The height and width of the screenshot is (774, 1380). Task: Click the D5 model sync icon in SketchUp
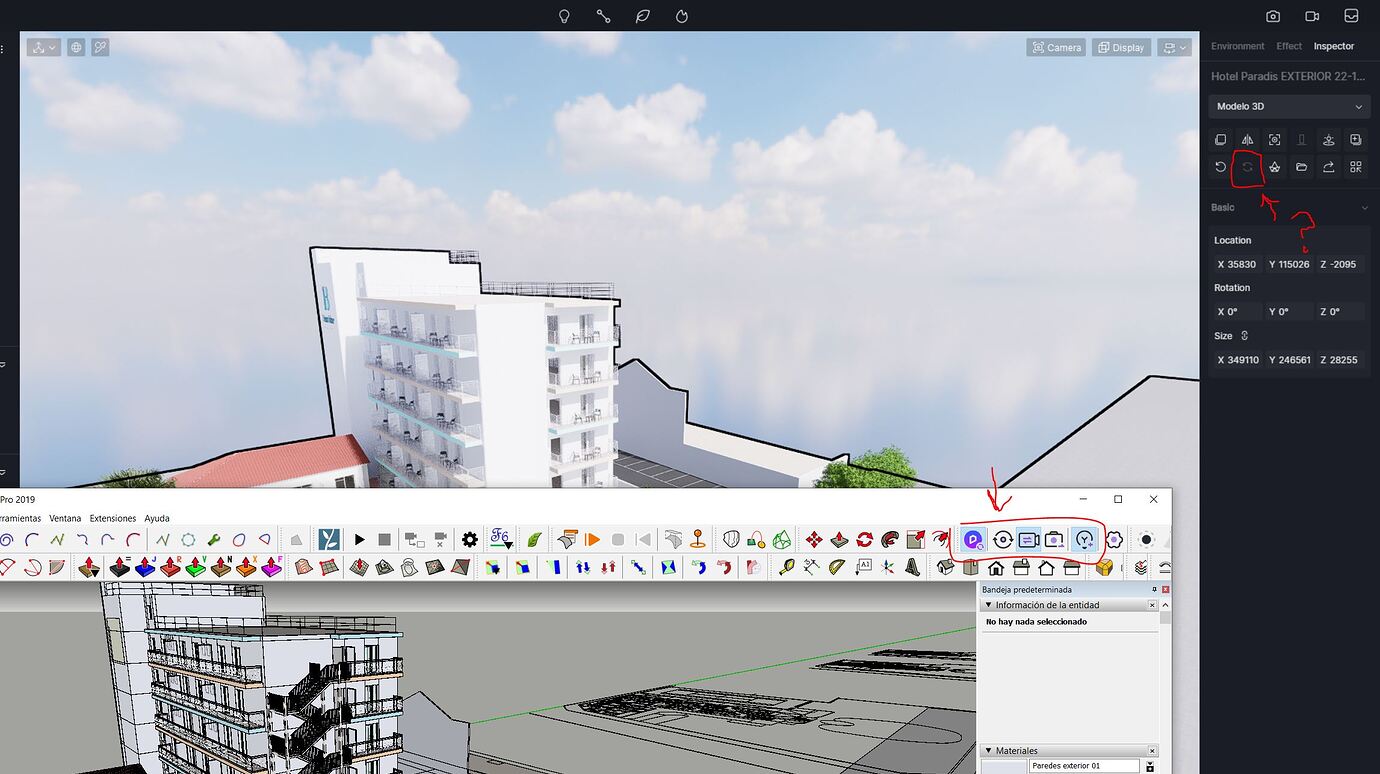[1002, 540]
